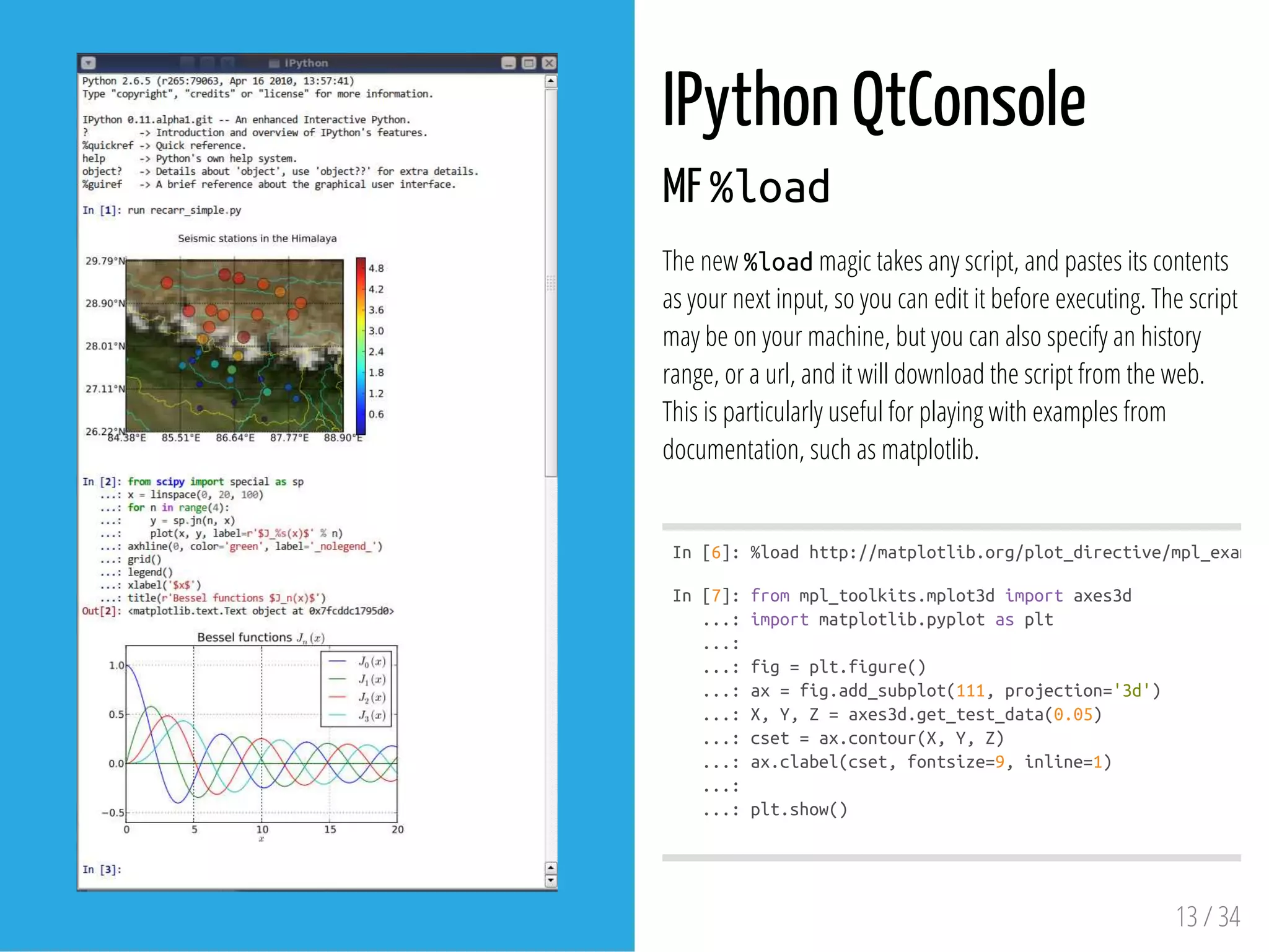Click the 'IPython QtConsole' slide heading
The width and height of the screenshot is (1269, 952).
(x=873, y=100)
